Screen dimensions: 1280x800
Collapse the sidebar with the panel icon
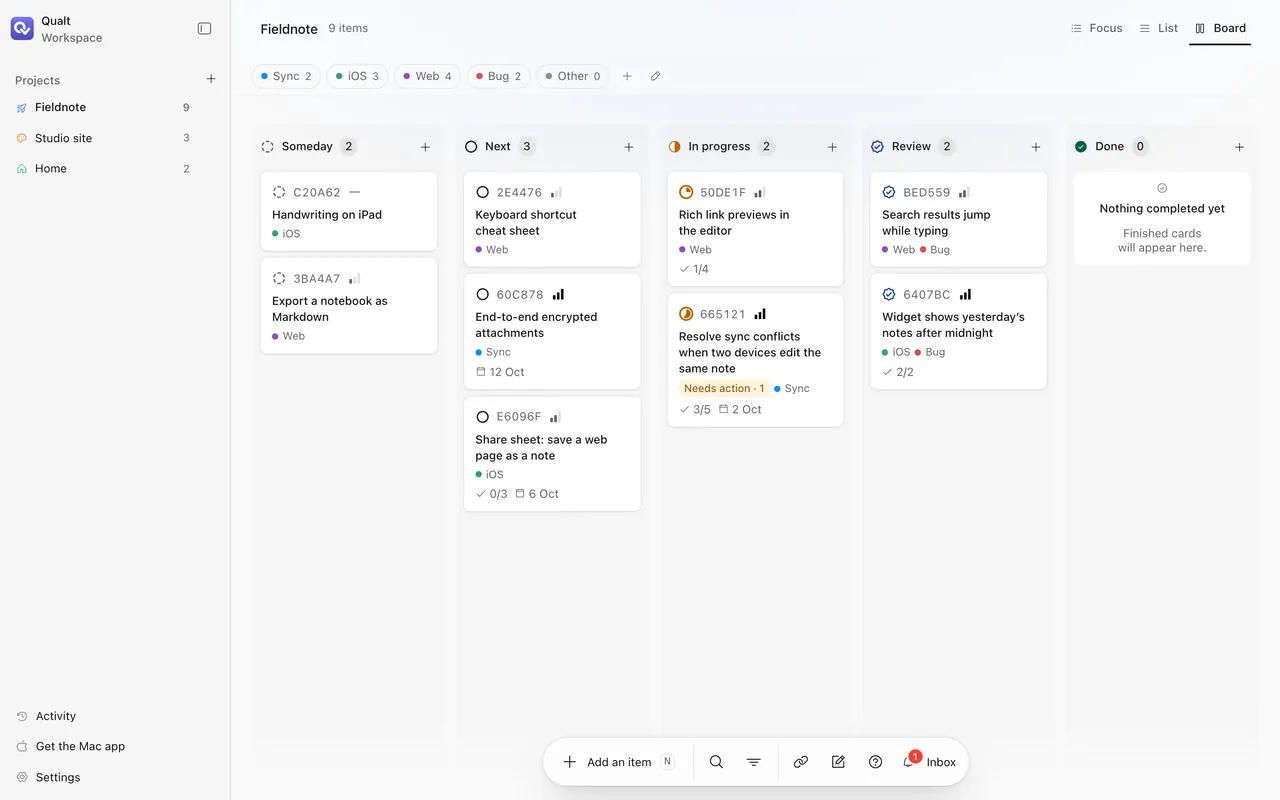click(x=204, y=29)
